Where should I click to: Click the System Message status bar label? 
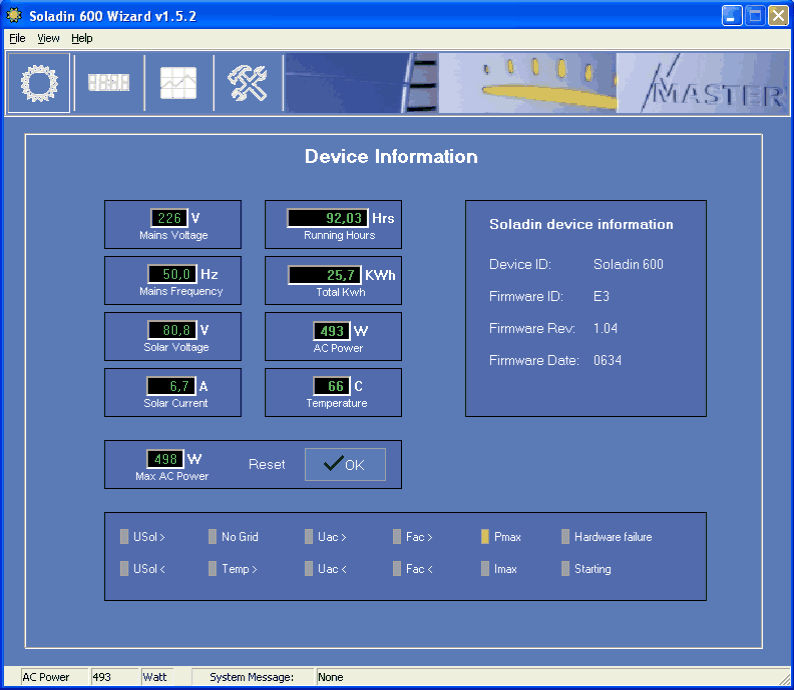(252, 677)
